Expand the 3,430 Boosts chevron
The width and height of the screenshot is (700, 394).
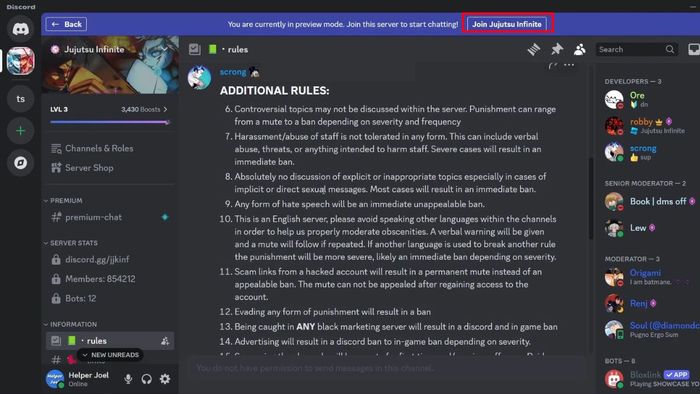click(x=165, y=109)
